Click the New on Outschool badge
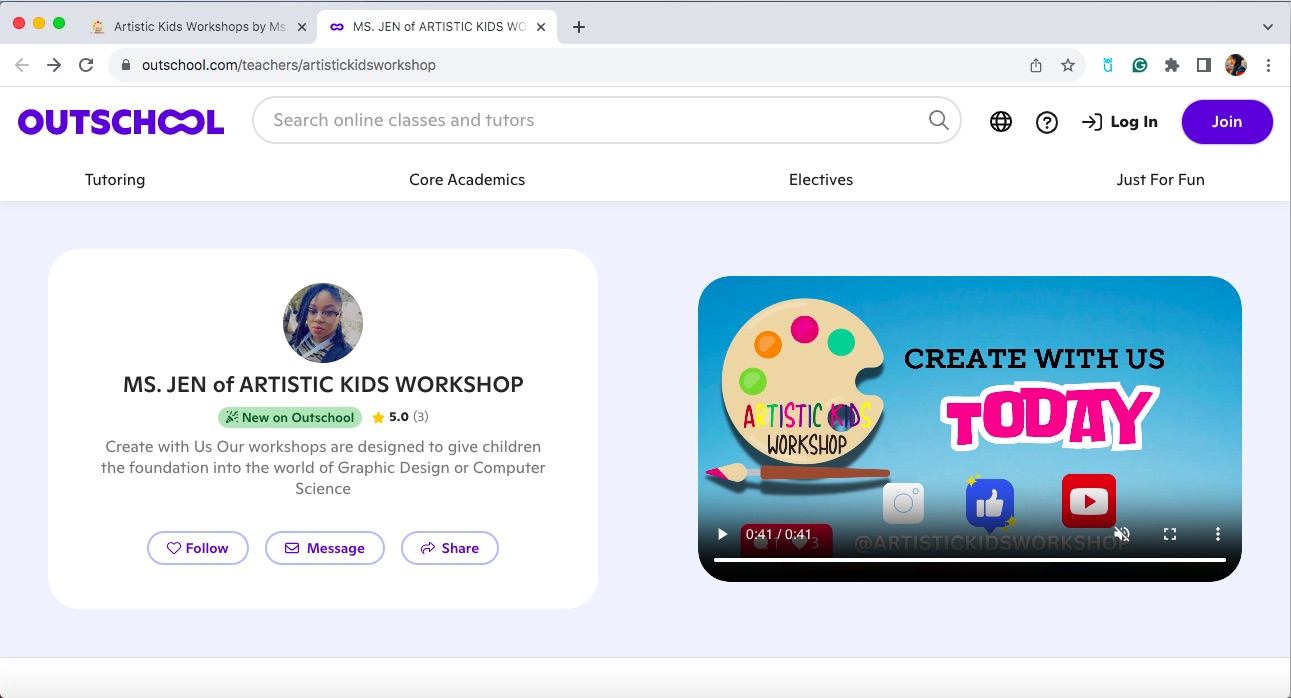1291x698 pixels. (290, 417)
